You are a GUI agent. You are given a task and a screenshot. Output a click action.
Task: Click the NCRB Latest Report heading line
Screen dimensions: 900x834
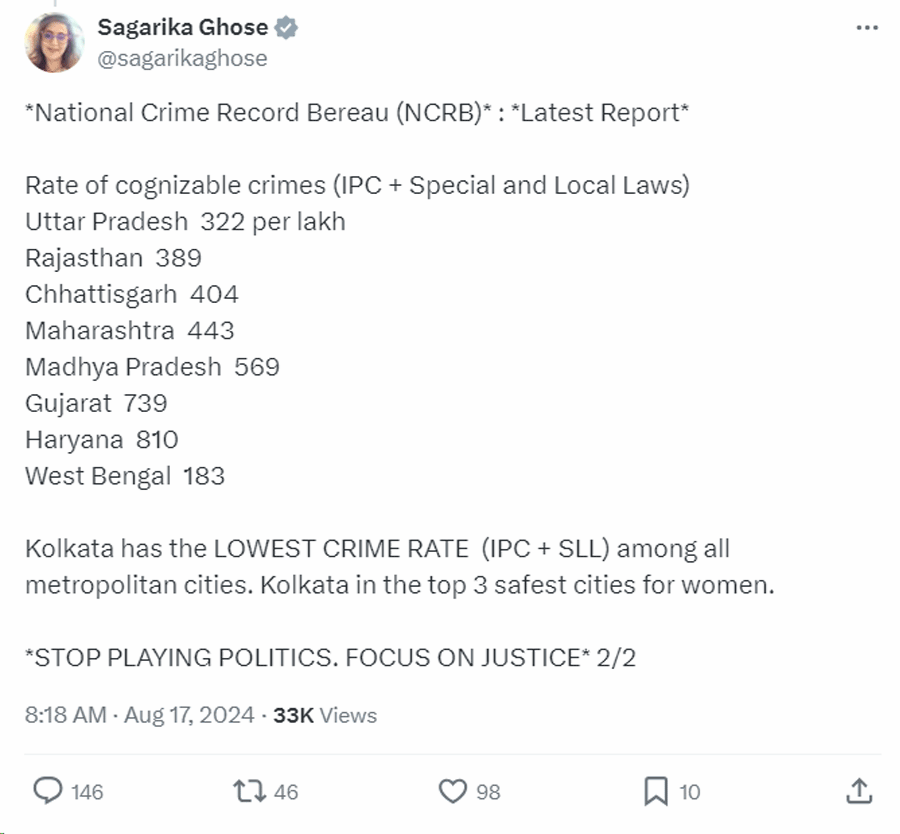(x=357, y=113)
